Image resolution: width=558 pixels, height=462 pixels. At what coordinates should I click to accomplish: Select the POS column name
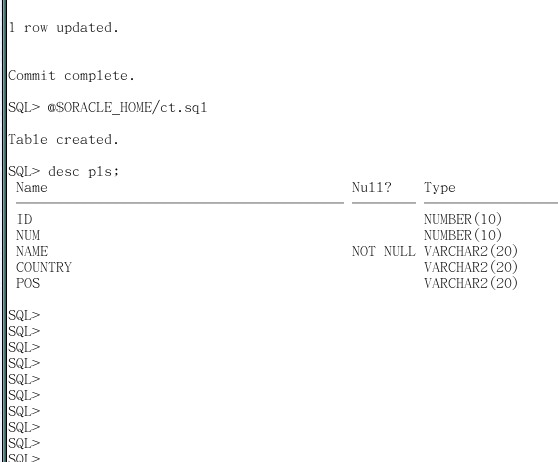point(28,283)
